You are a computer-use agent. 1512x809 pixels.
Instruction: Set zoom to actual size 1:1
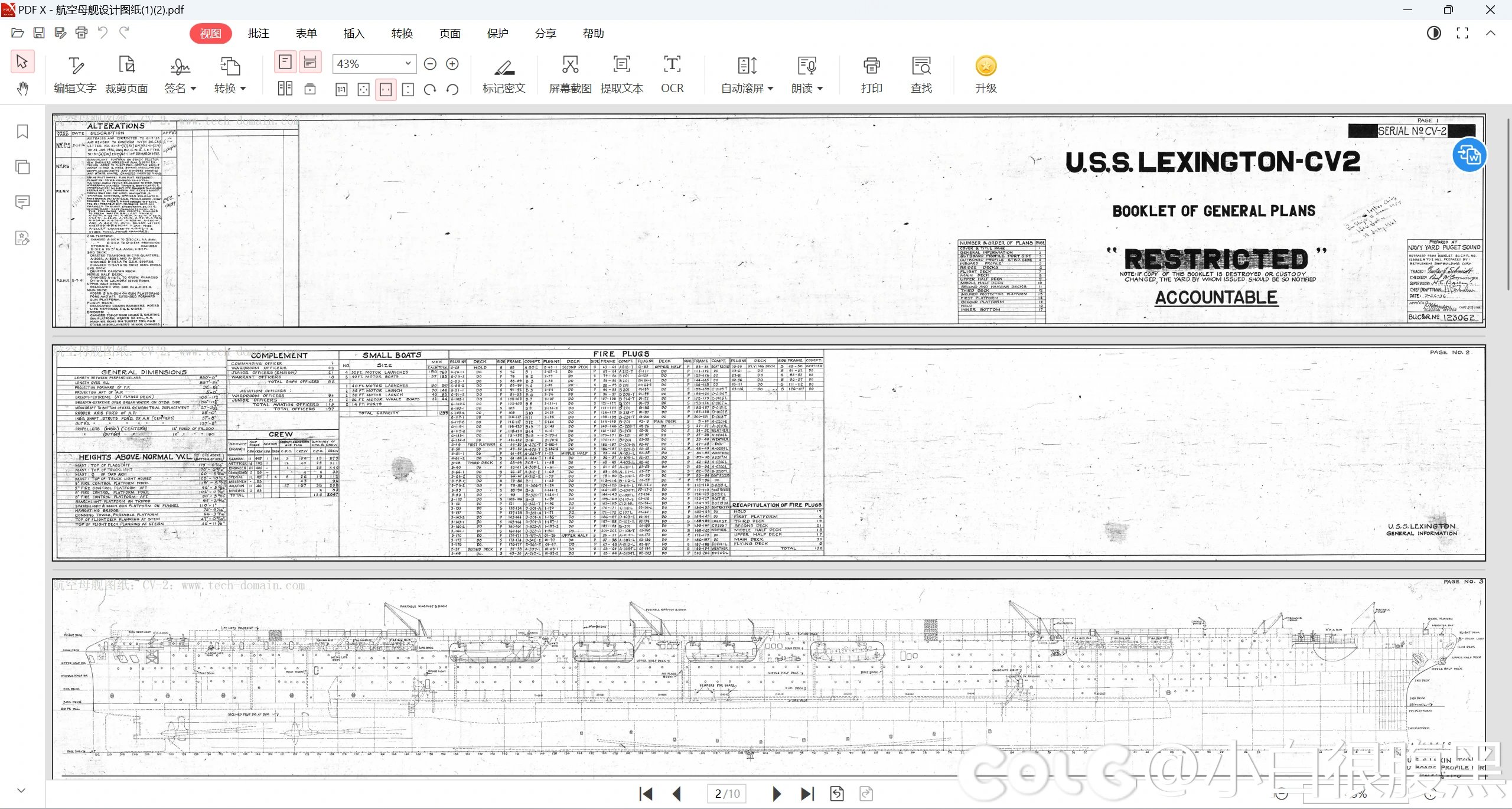coord(341,89)
